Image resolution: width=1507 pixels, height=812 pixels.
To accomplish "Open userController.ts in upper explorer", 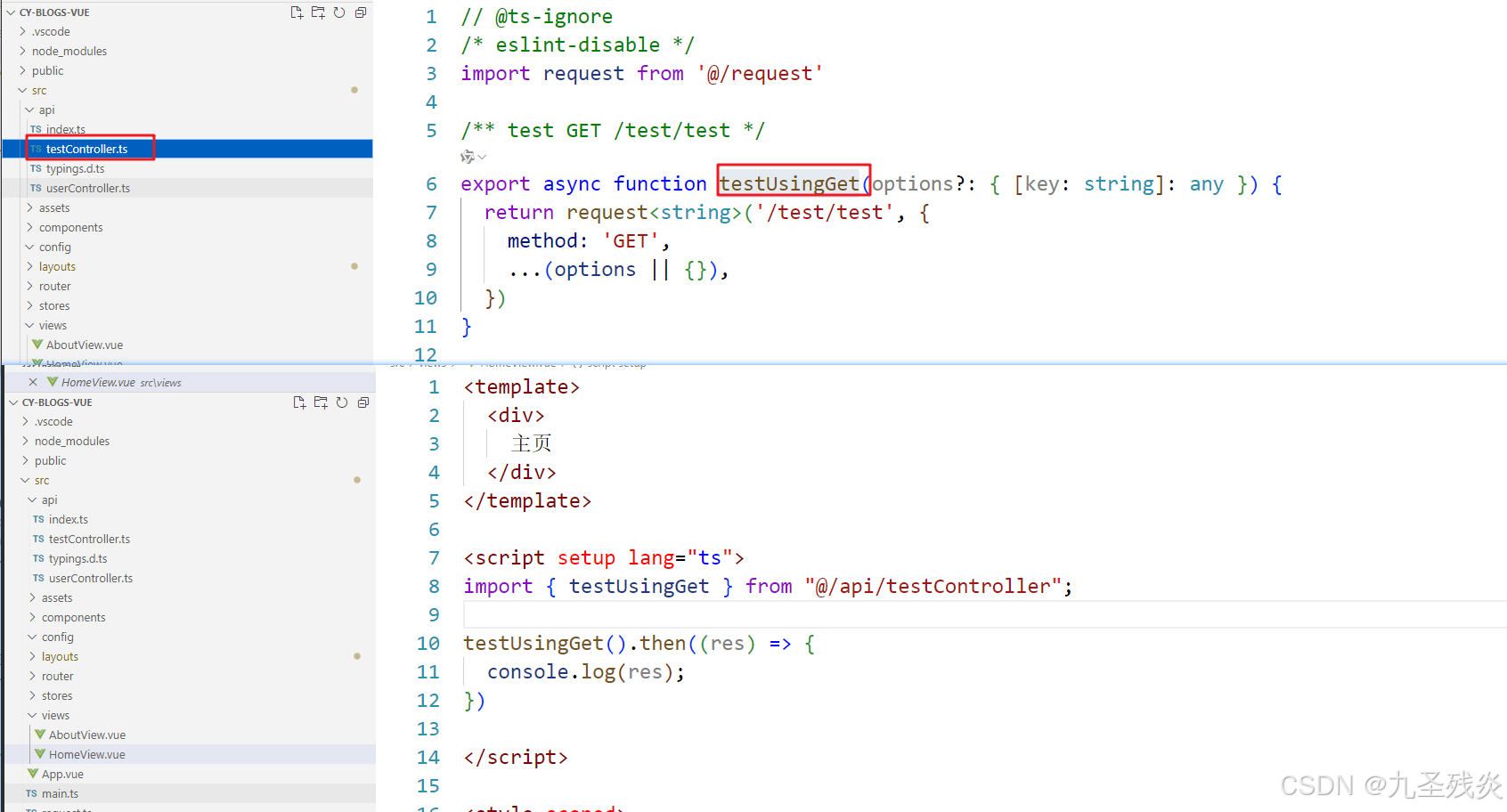I will pos(189,189).
